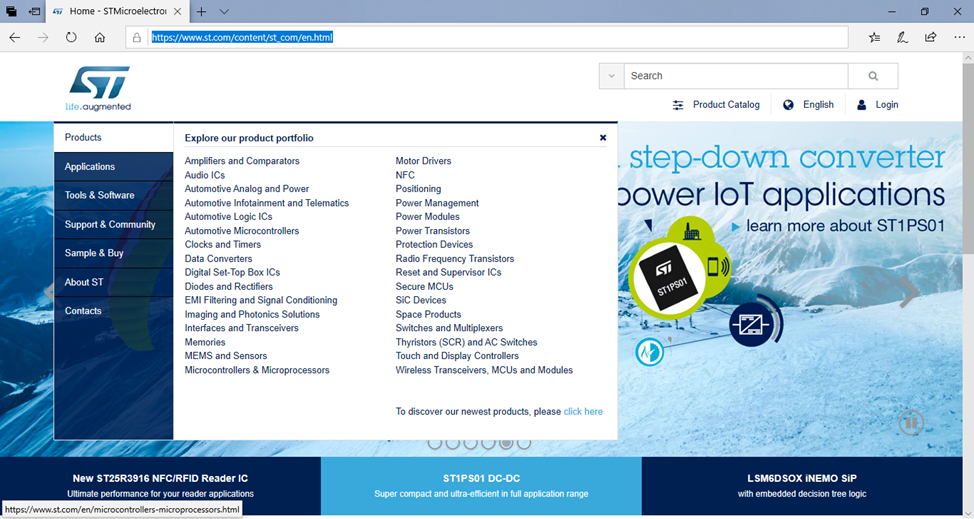Close the product portfolio panel

603,138
